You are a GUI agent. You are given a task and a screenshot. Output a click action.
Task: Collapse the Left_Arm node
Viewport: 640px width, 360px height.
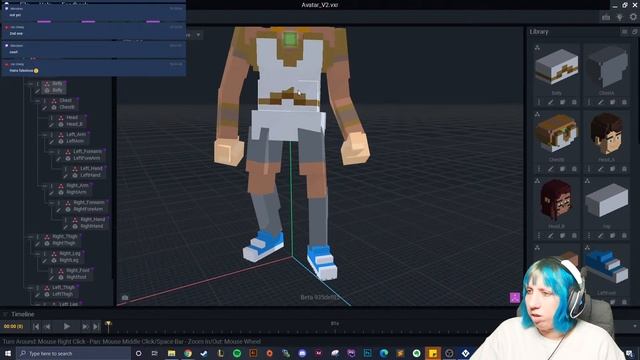click(x=44, y=135)
